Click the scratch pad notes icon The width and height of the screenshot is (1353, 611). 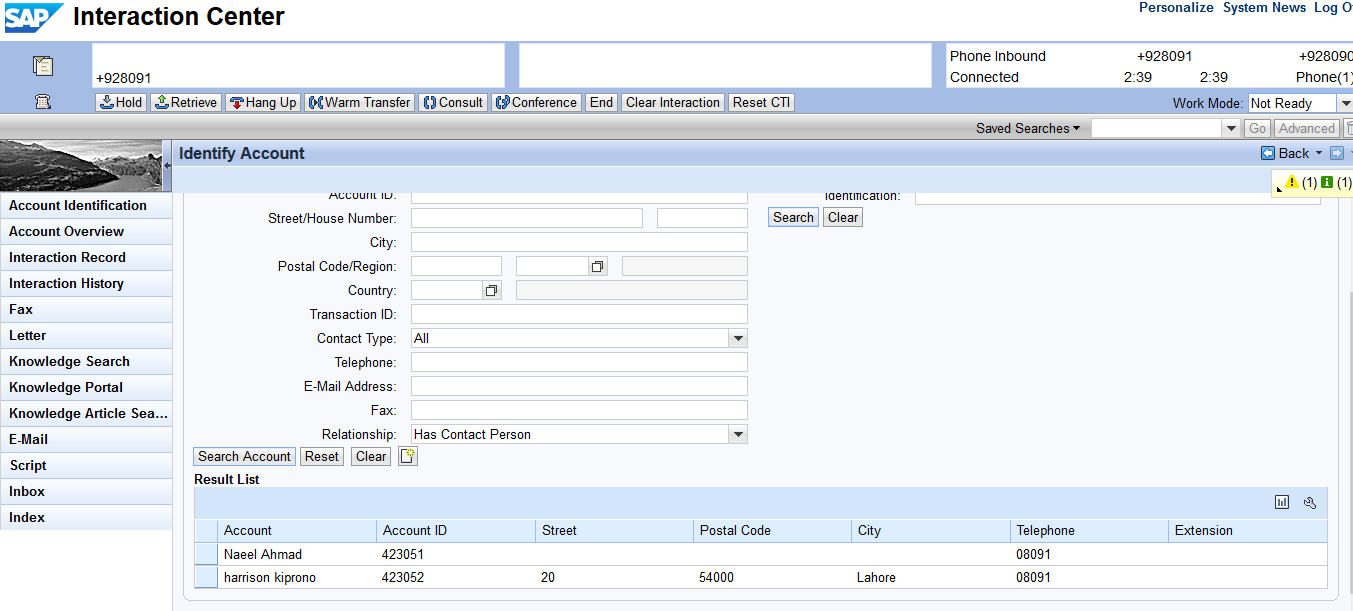[43, 66]
